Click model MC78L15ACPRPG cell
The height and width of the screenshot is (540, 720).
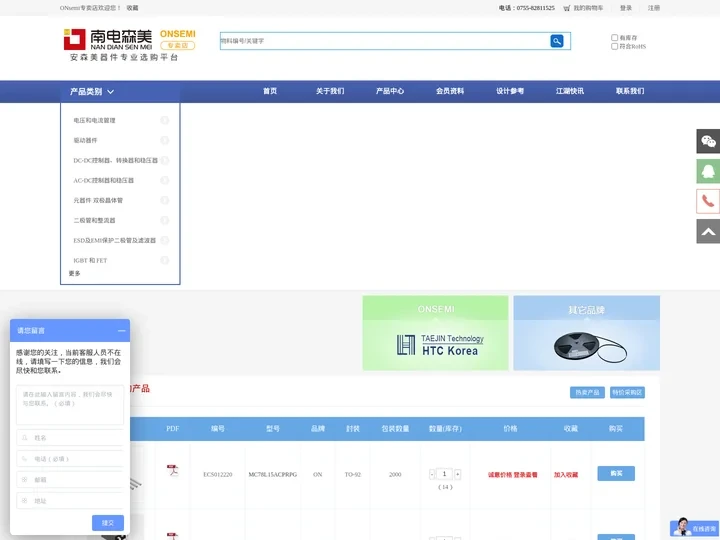[x=273, y=475]
